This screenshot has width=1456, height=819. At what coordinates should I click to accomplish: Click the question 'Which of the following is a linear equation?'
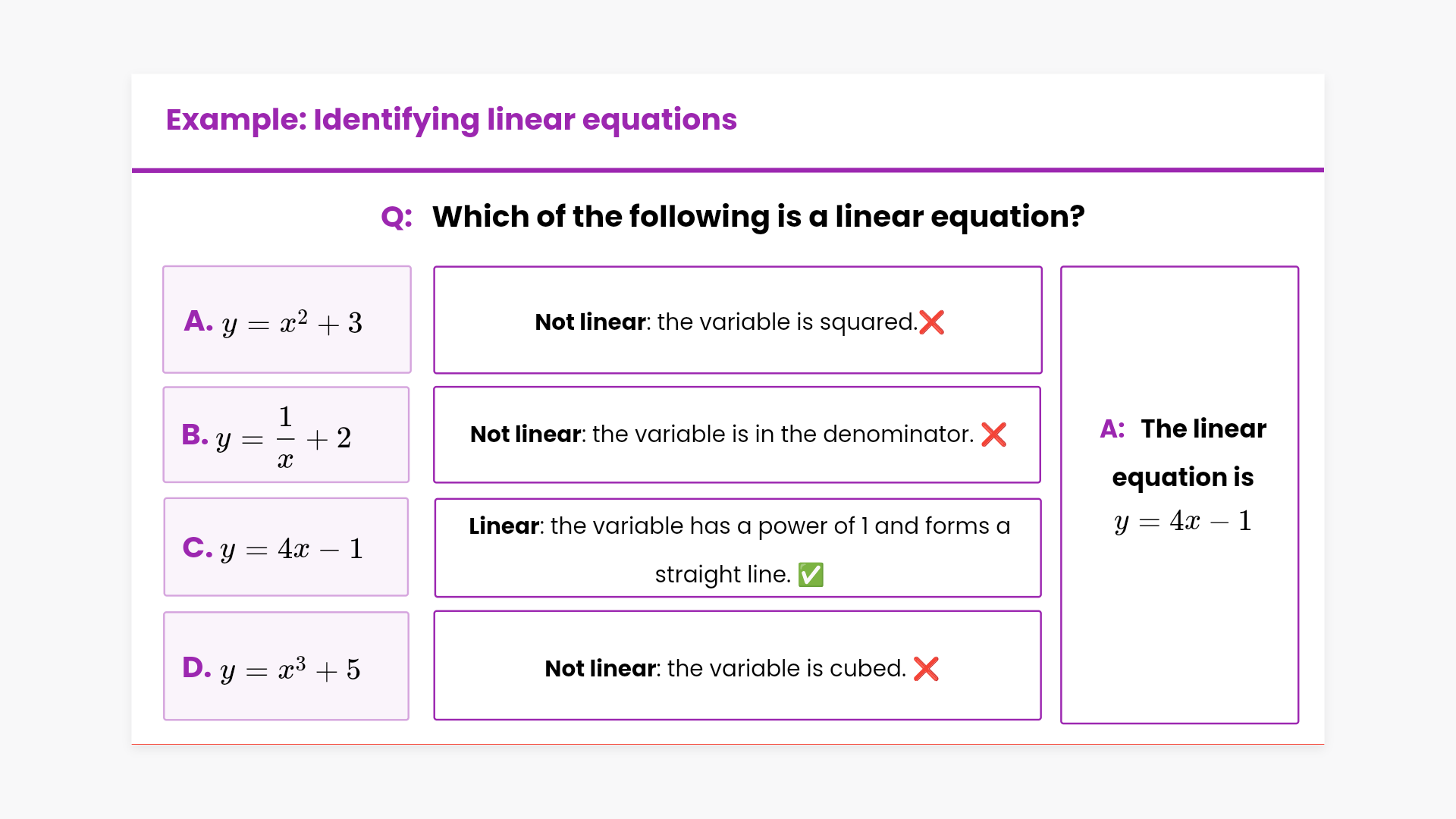point(758,217)
